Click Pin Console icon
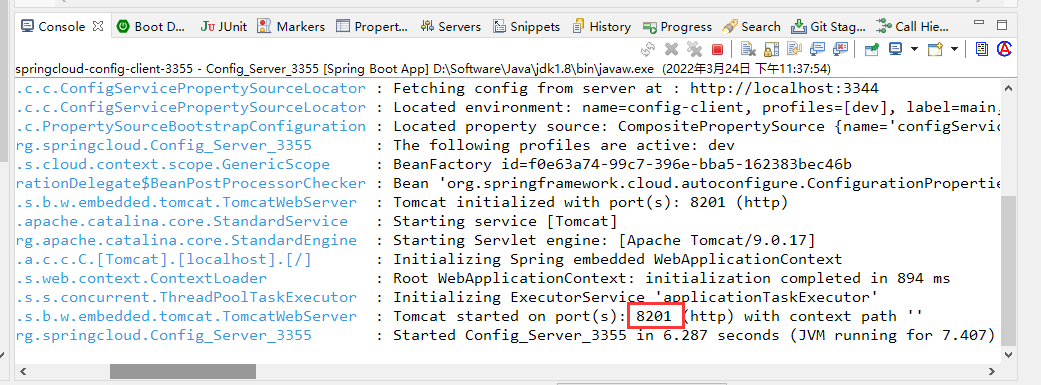The image size is (1041, 385). [x=871, y=49]
